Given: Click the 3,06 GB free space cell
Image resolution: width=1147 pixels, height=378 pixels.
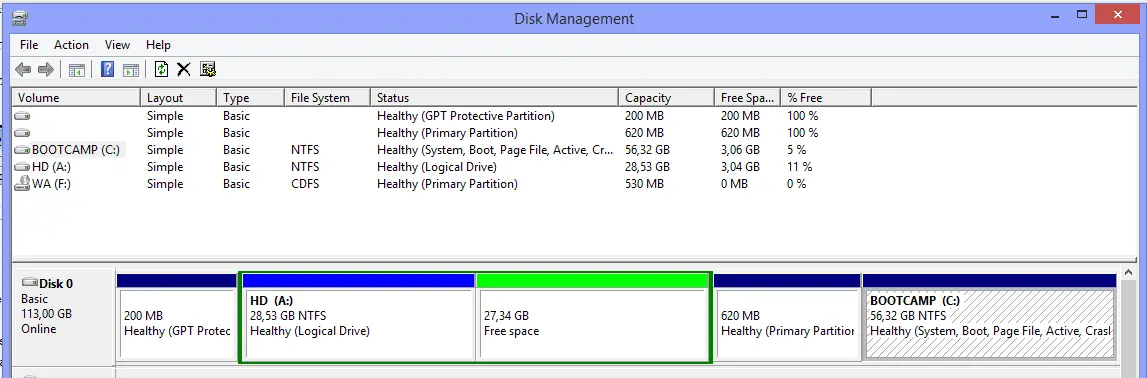Looking at the screenshot, I should (740, 150).
